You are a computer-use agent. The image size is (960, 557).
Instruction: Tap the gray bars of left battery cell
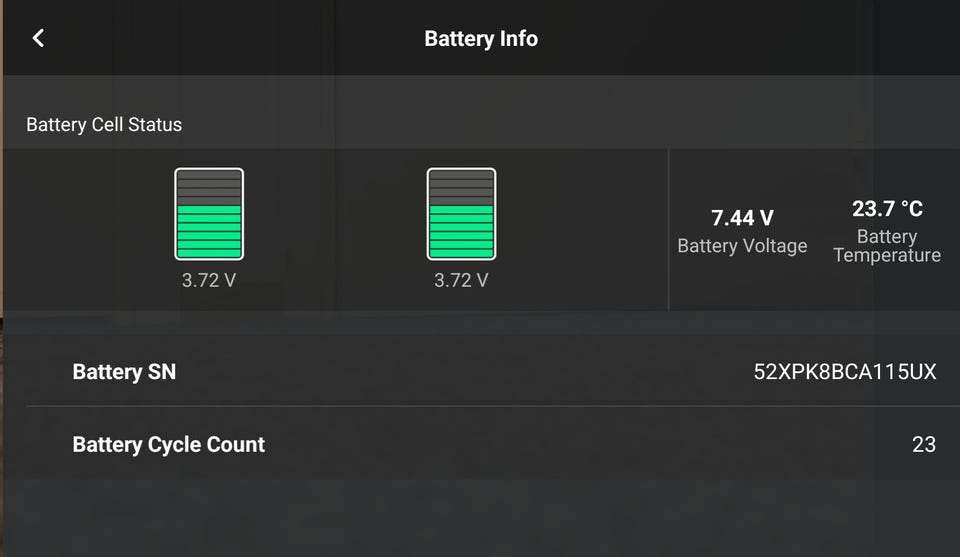point(209,187)
